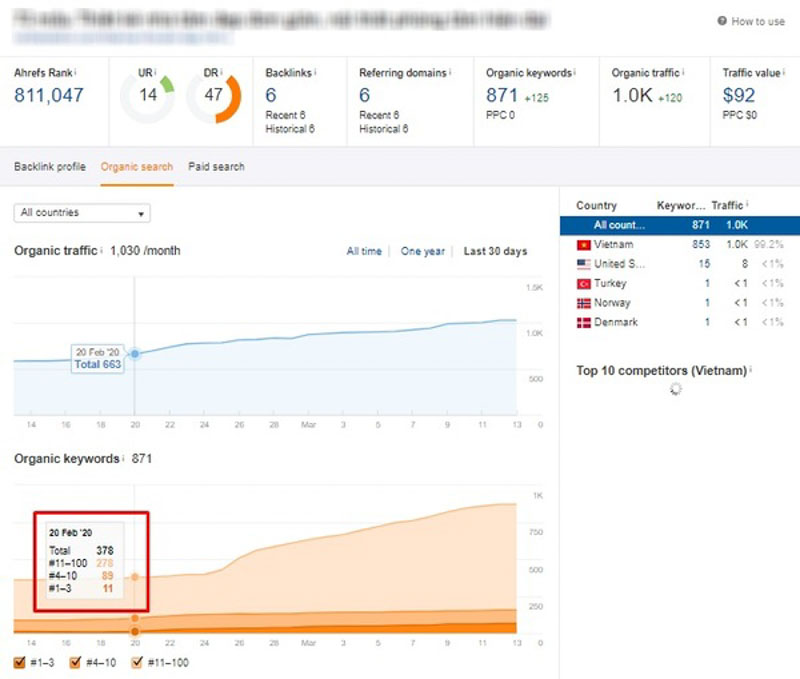Click the United States flag icon

click(584, 264)
